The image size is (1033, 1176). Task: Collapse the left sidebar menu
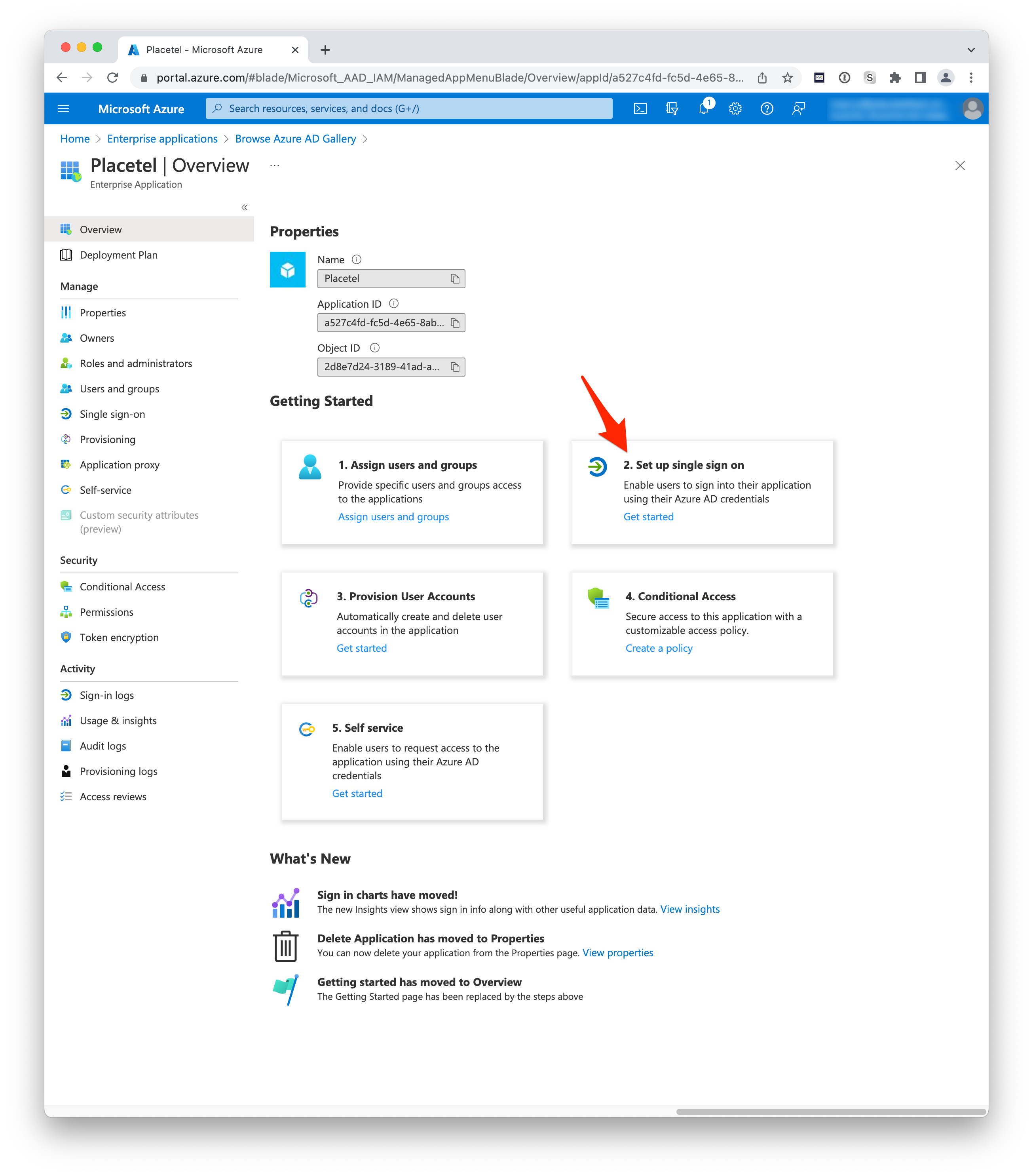tap(245, 207)
